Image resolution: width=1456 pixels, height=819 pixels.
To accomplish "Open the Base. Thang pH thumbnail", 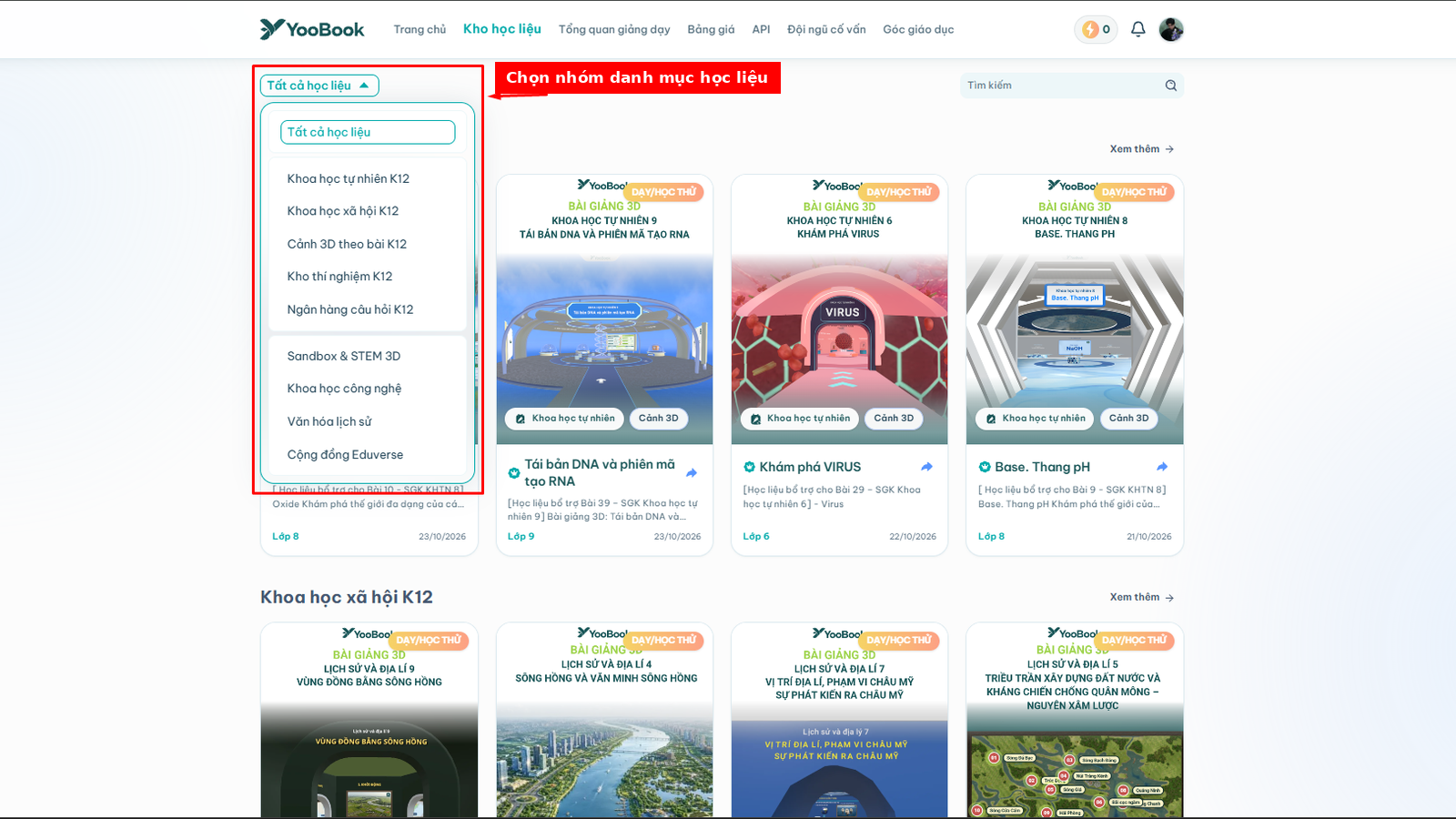I will 1075,309.
